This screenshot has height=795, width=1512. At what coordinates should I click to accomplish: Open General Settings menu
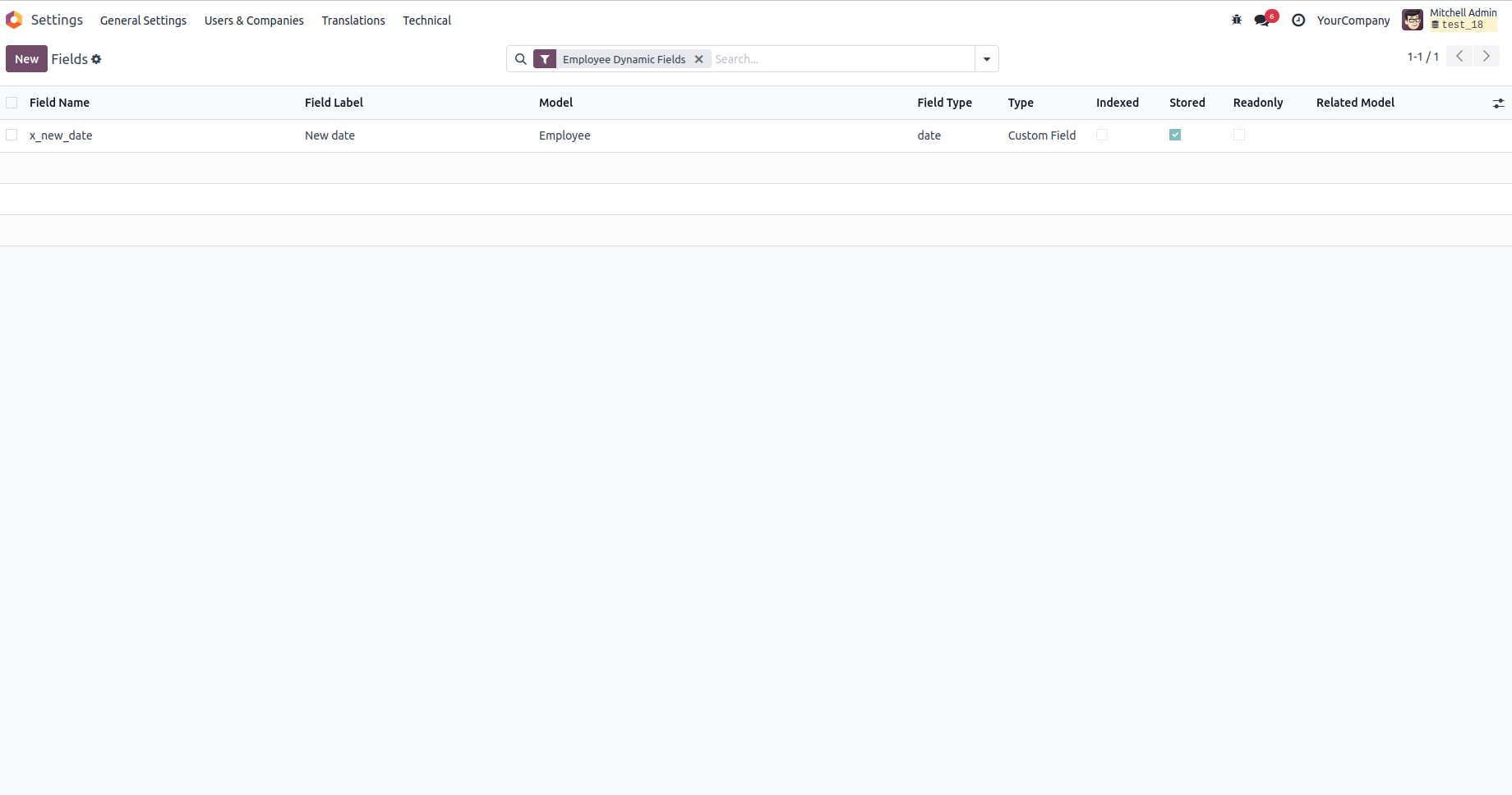click(x=143, y=21)
